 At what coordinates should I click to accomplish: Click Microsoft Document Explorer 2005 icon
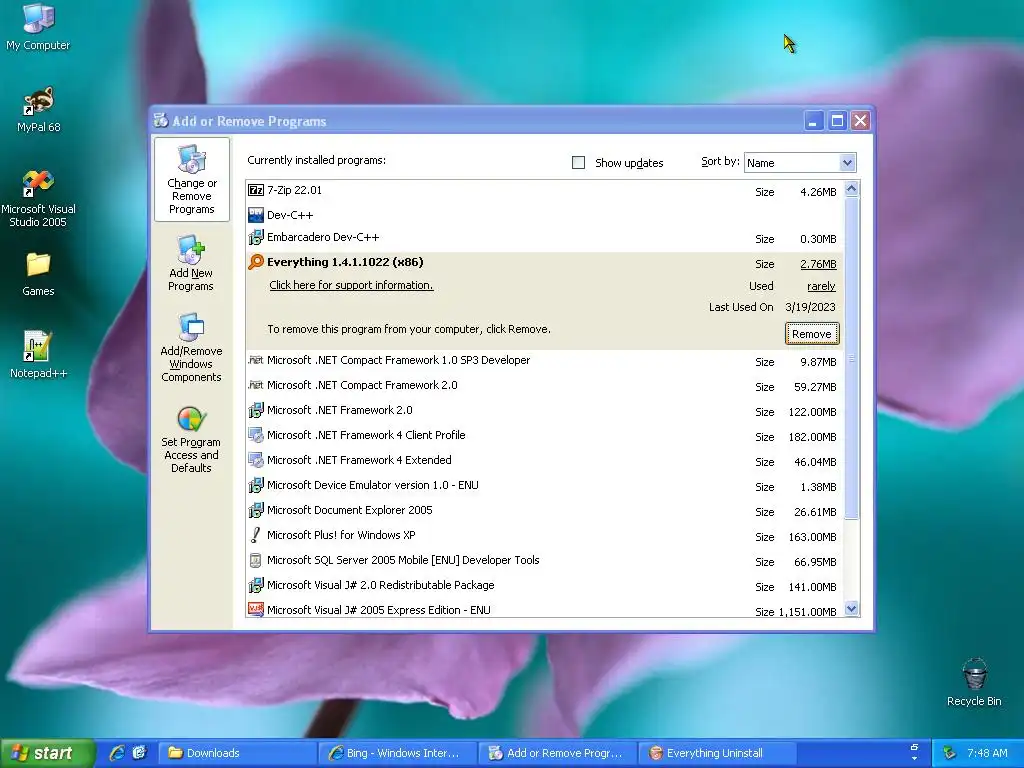[255, 511]
